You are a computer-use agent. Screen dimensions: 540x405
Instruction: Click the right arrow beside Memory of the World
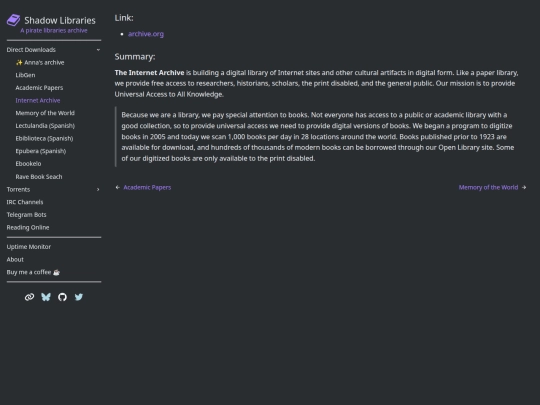(x=524, y=187)
